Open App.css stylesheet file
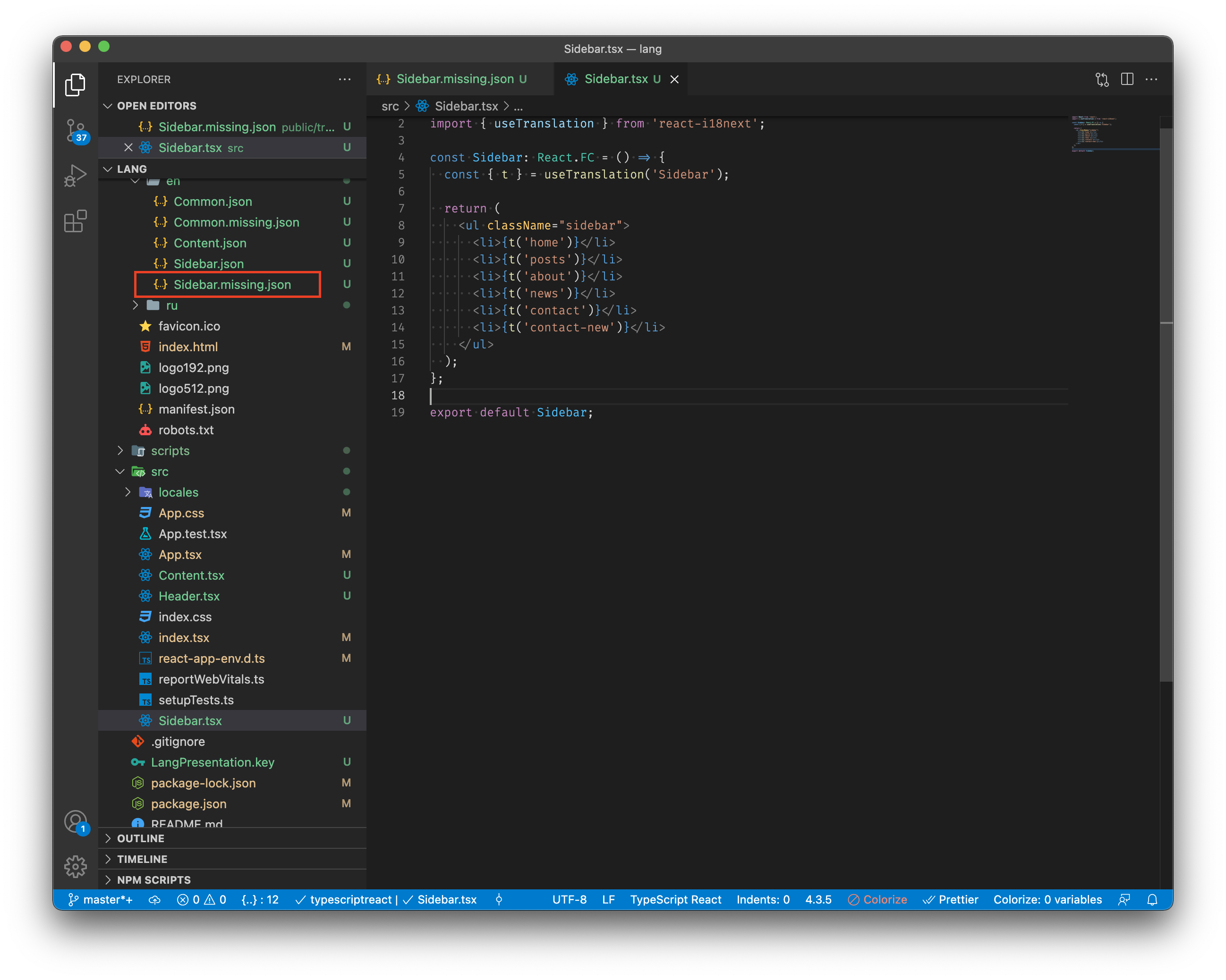The image size is (1226, 980). coord(232,513)
